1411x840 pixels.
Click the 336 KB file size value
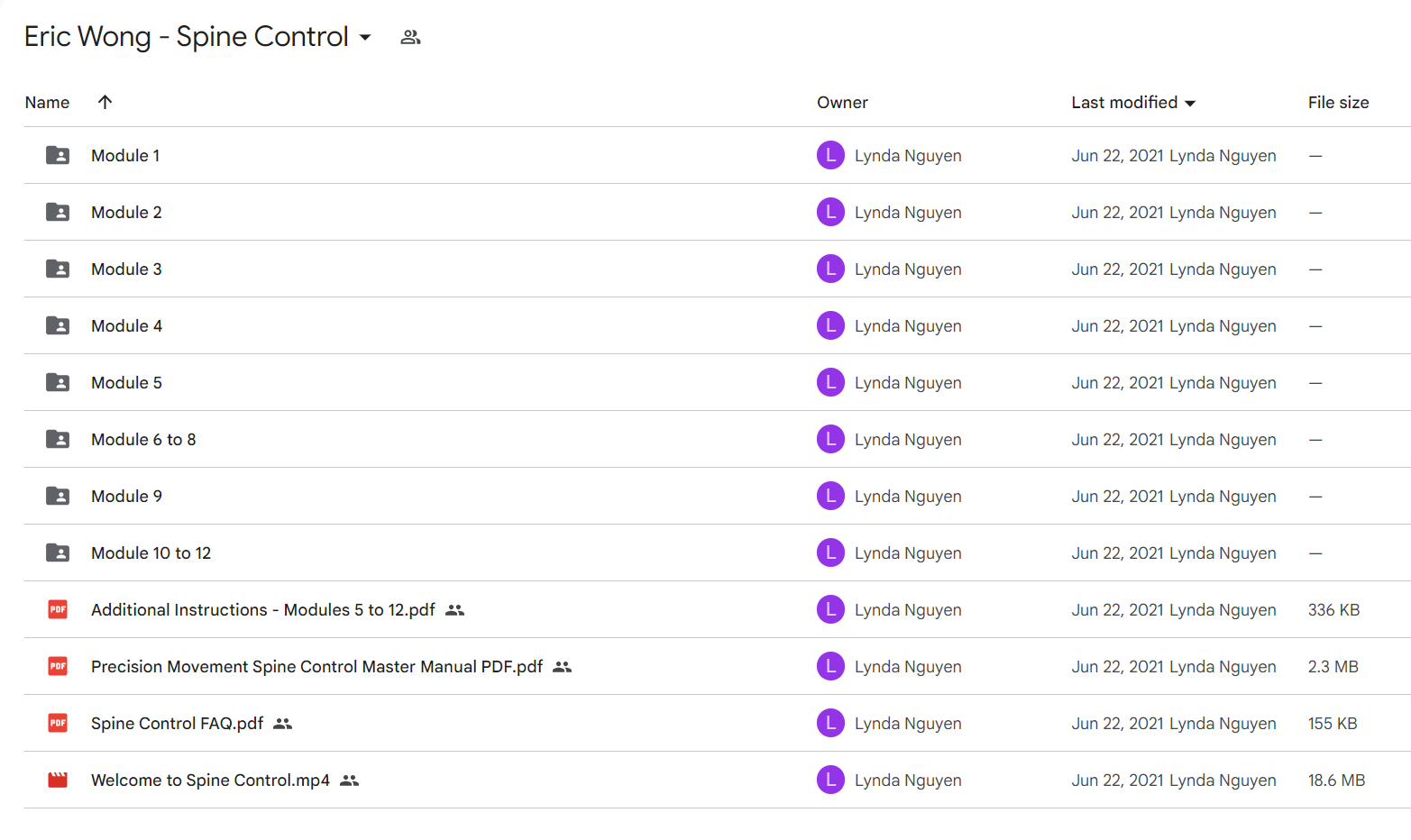[x=1333, y=610]
